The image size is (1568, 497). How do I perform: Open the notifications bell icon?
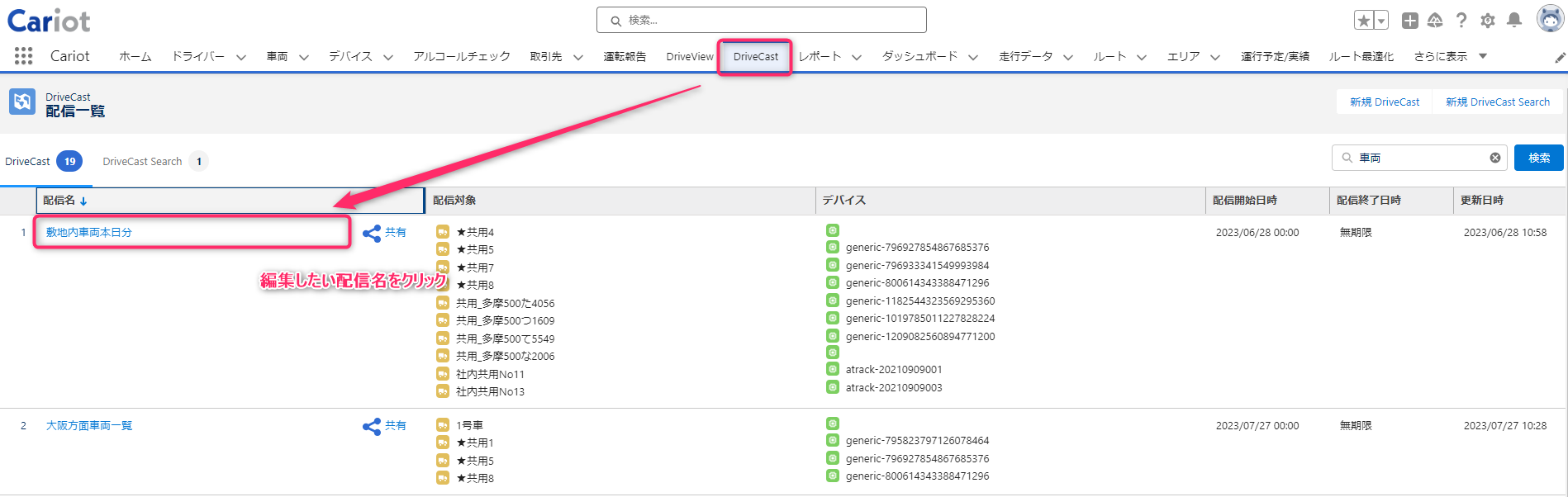[x=1514, y=21]
